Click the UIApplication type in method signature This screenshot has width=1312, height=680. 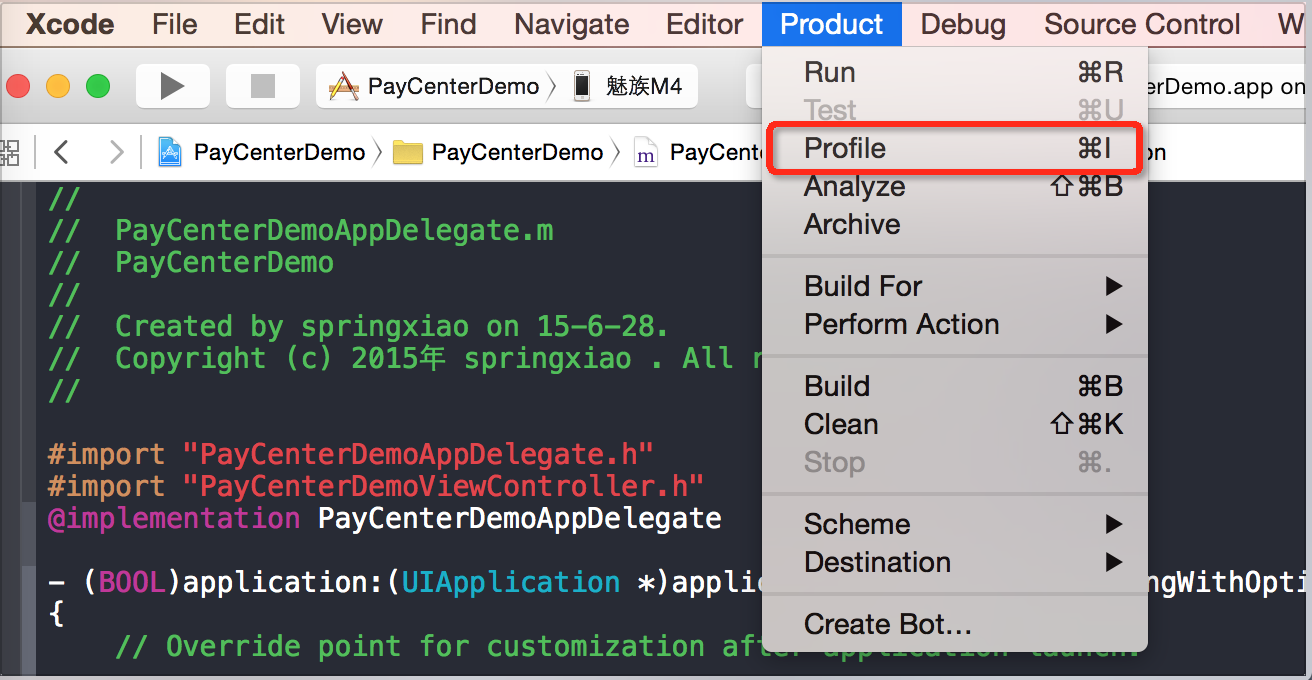pyautogui.click(x=510, y=582)
